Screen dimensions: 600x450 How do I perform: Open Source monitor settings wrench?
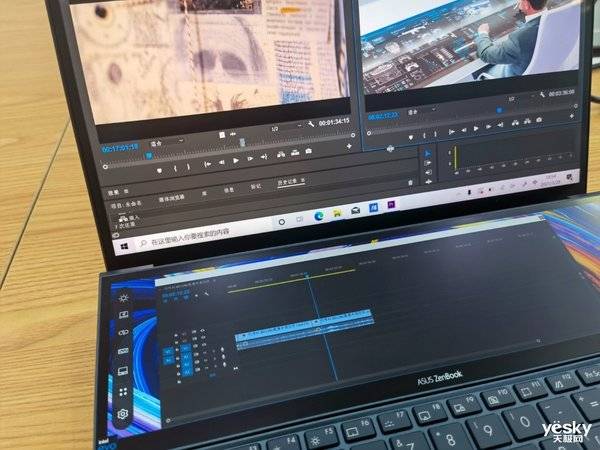click(x=311, y=124)
